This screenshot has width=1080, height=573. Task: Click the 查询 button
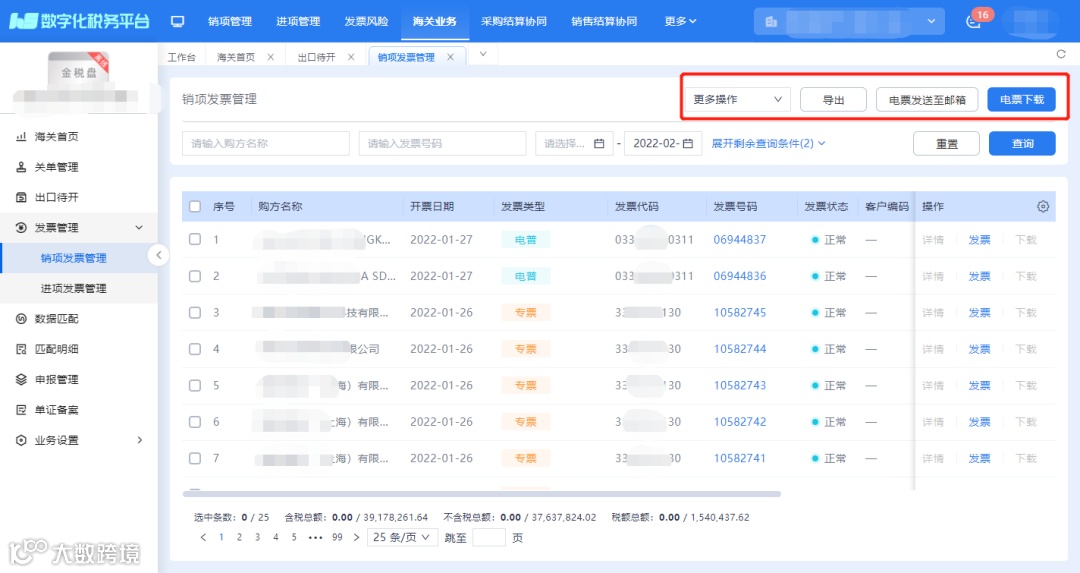click(x=1022, y=143)
